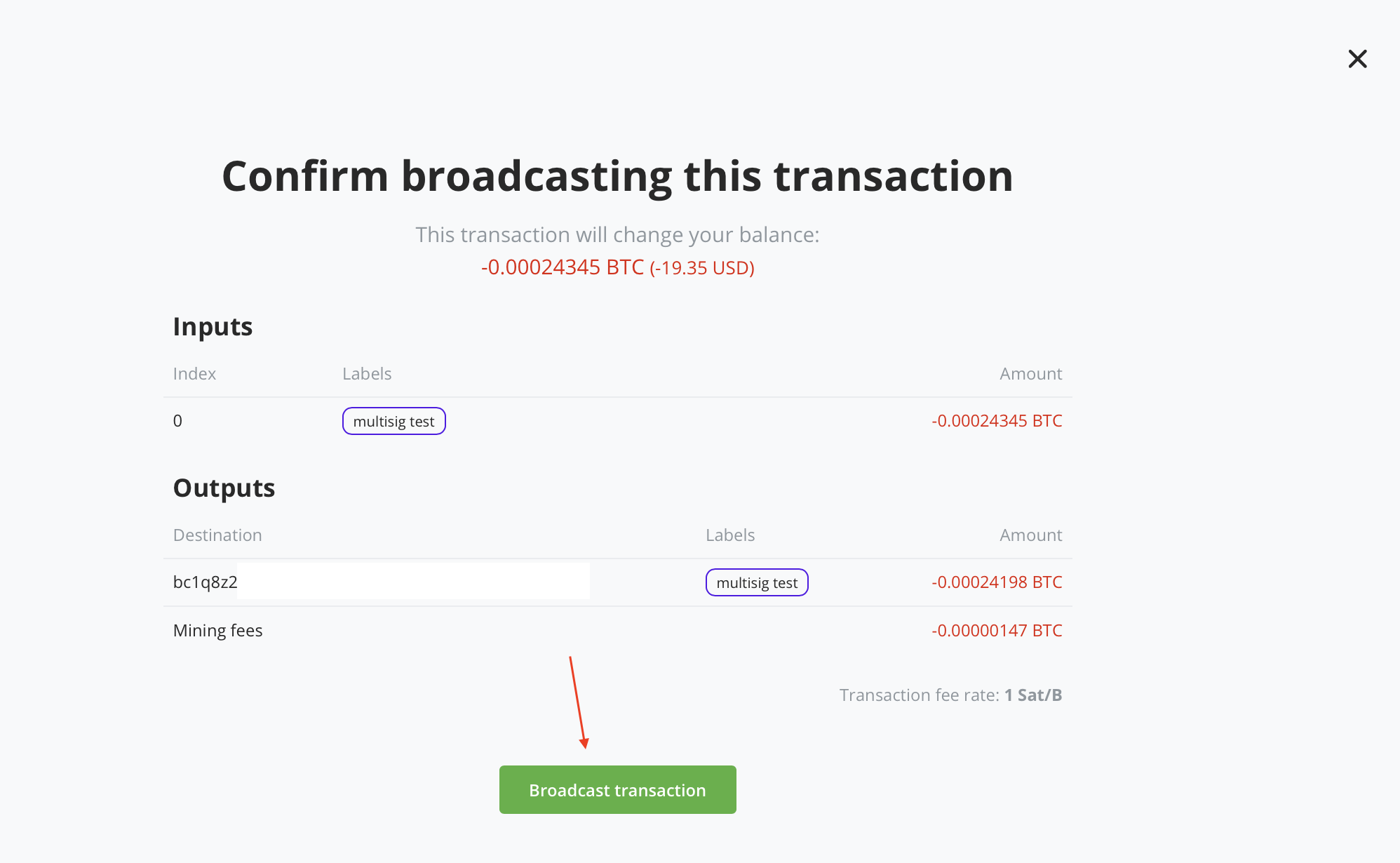Image resolution: width=1400 pixels, height=863 pixels.
Task: Click the Outputs section heading
Action: pyautogui.click(x=224, y=488)
